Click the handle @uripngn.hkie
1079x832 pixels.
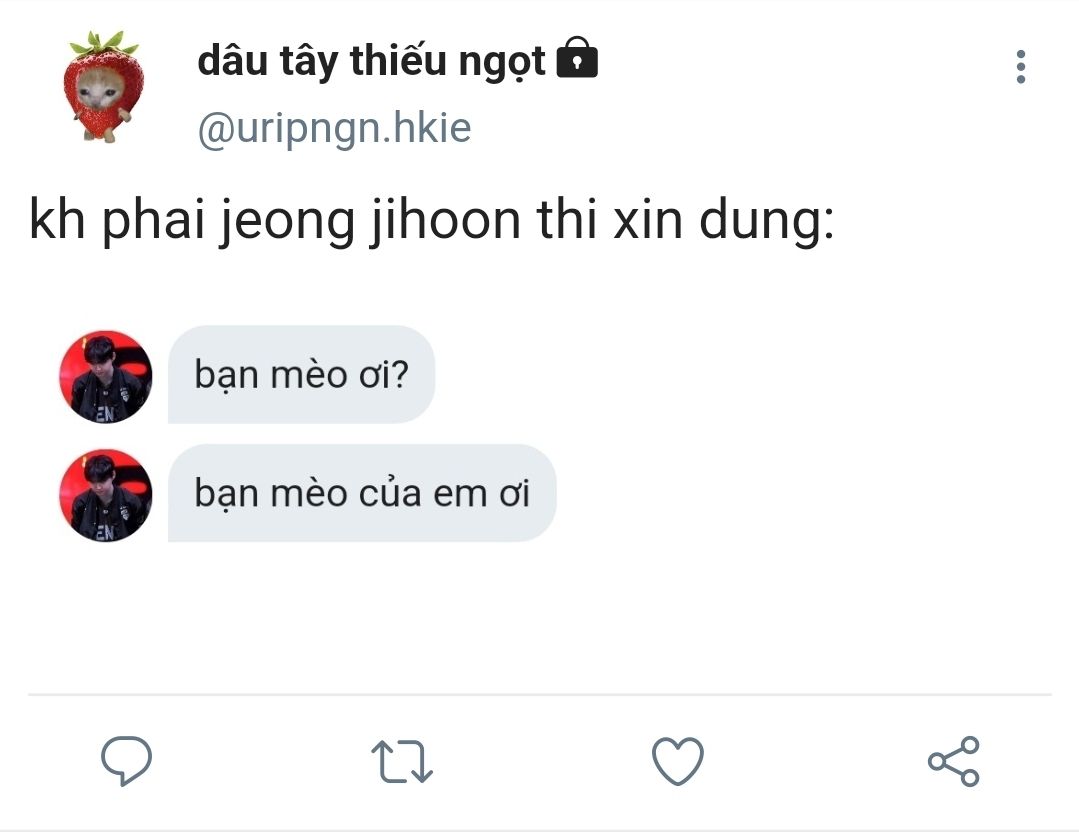click(334, 128)
